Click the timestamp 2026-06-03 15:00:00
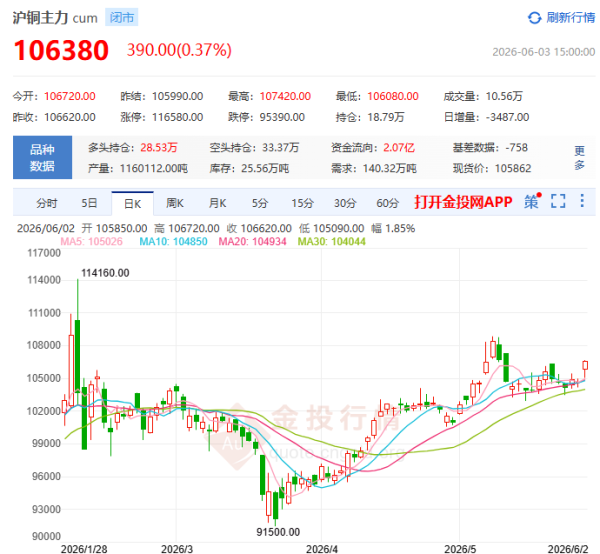Screen dimensions: 600x554 [x=543, y=52]
